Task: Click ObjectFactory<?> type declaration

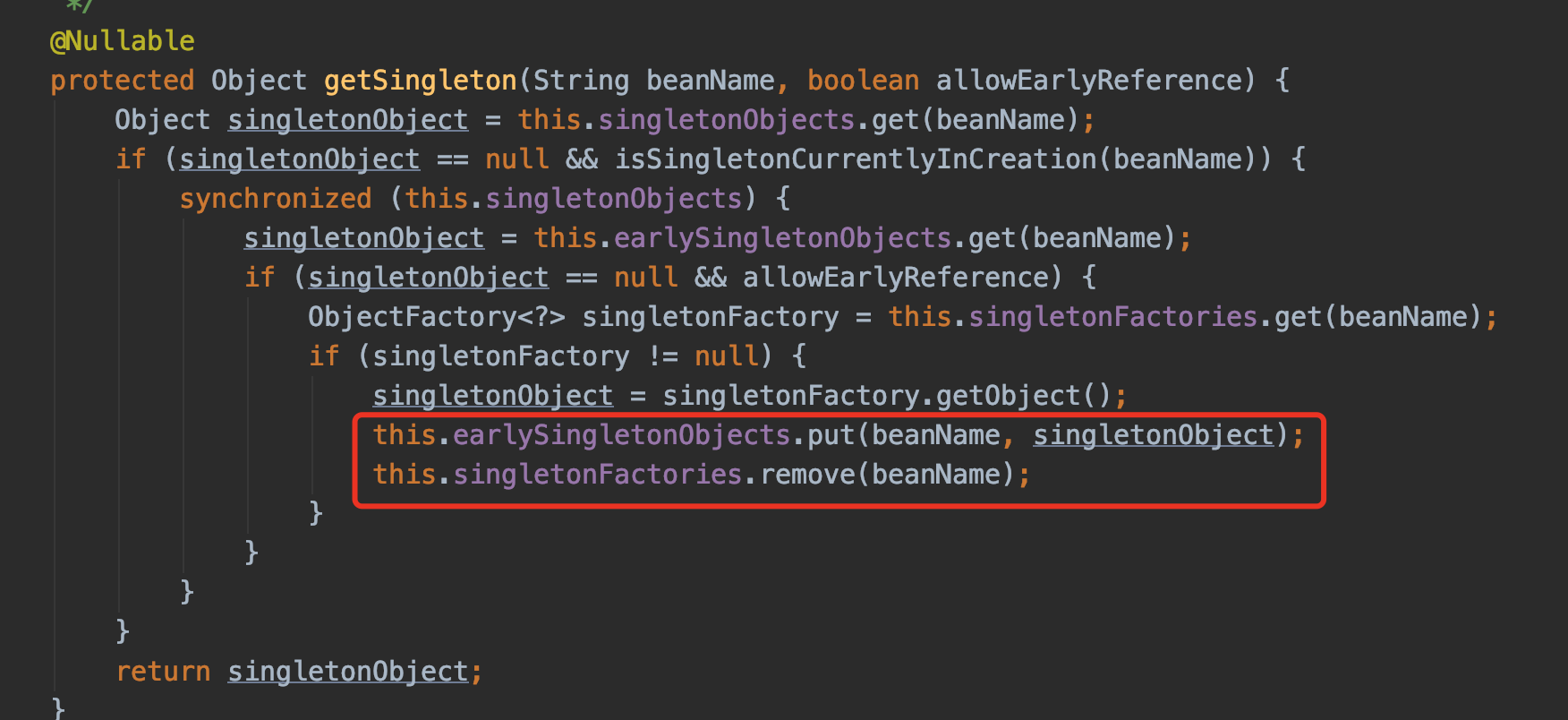Action: pyautogui.click(x=437, y=317)
